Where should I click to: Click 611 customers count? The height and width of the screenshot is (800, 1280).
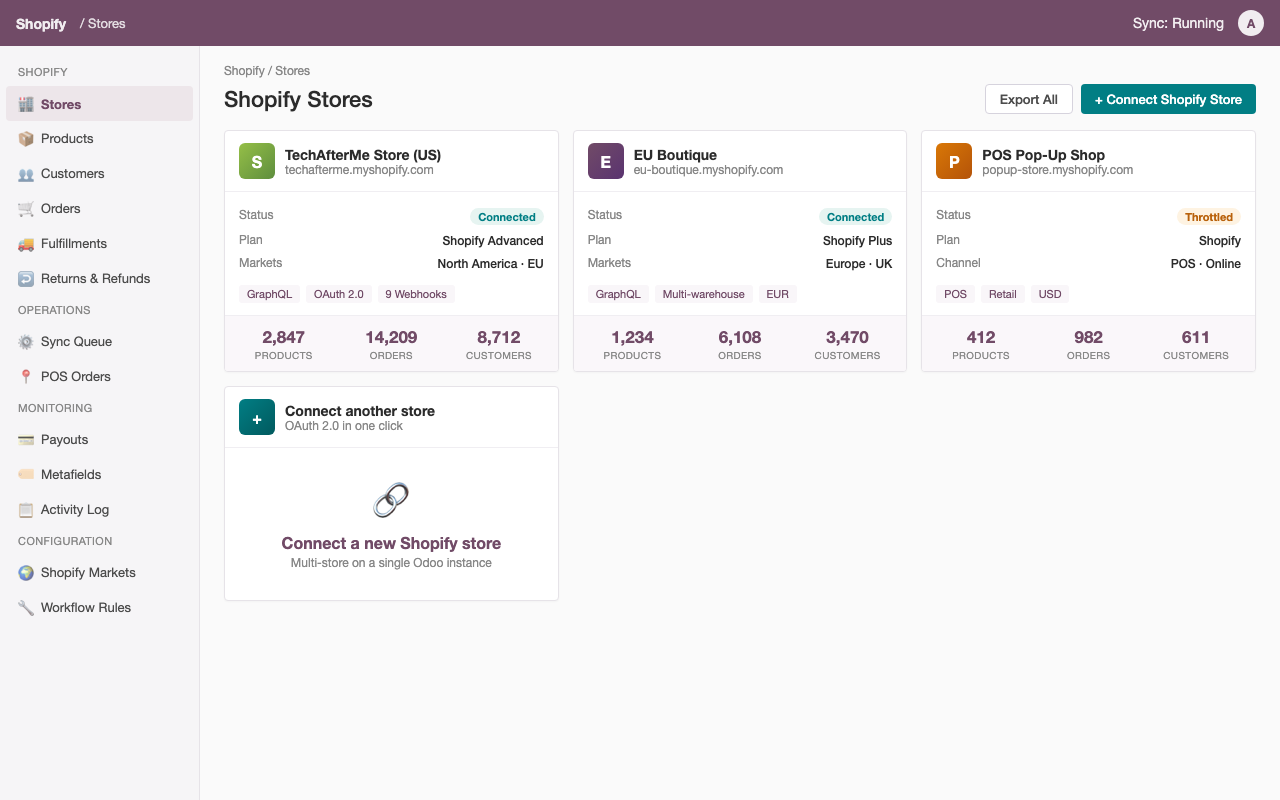pyautogui.click(x=1196, y=337)
